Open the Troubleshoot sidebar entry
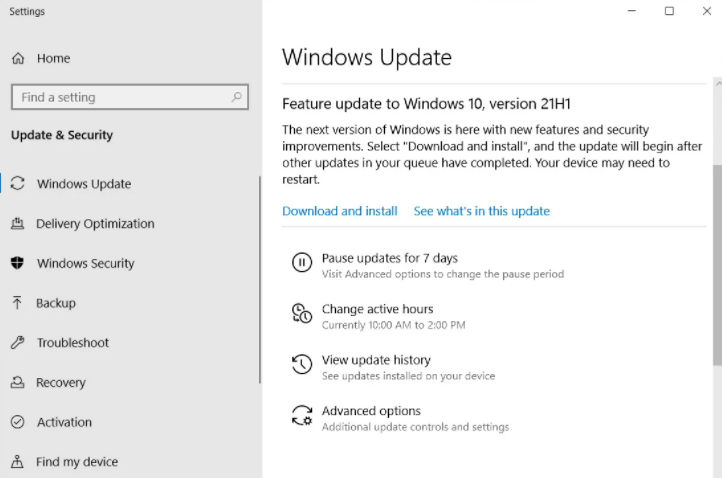This screenshot has width=722, height=478. (130, 342)
